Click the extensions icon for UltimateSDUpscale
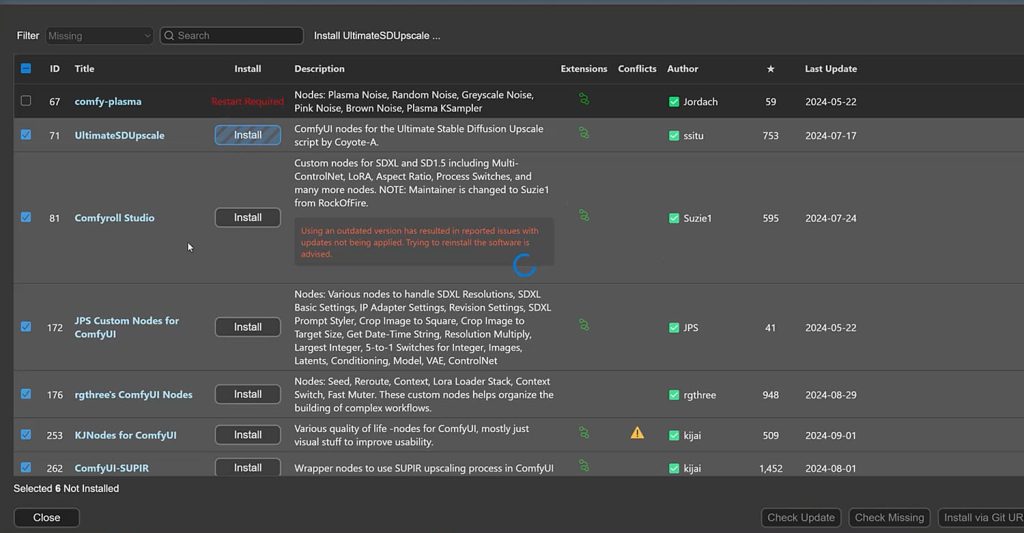Viewport: 1024px width, 533px height. (584, 132)
